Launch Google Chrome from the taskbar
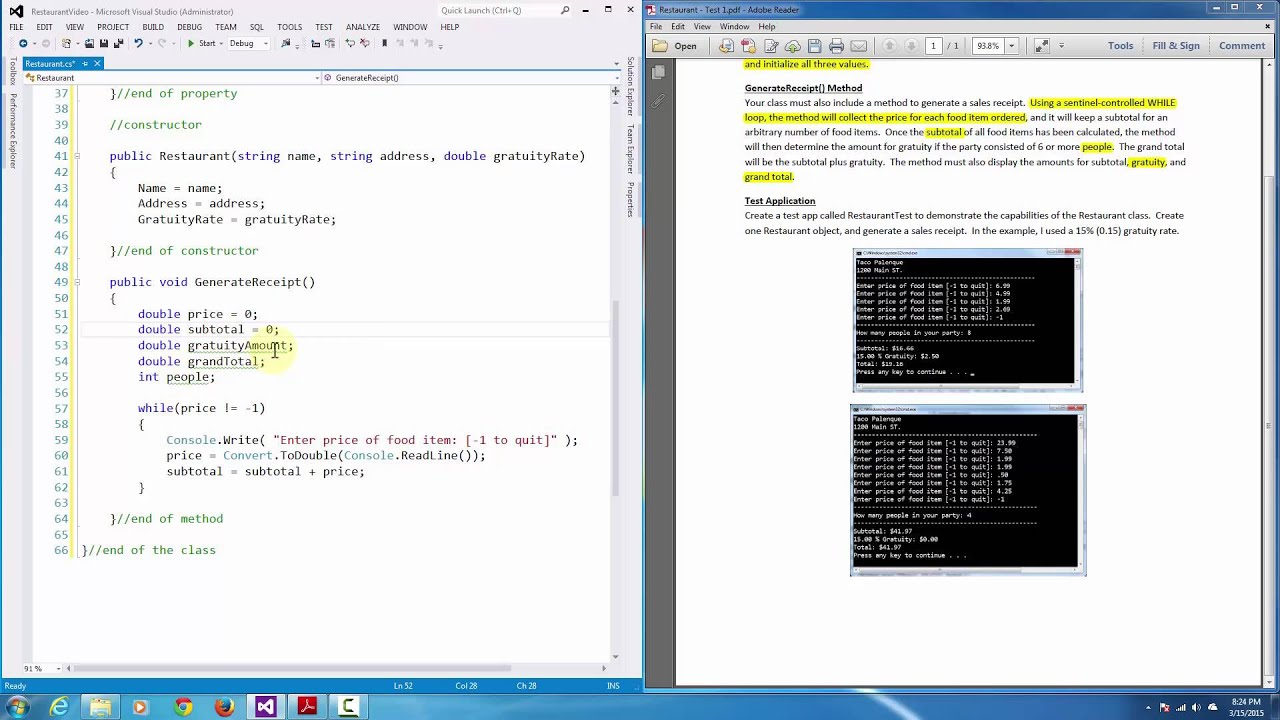Image resolution: width=1280 pixels, height=720 pixels. pos(182,707)
